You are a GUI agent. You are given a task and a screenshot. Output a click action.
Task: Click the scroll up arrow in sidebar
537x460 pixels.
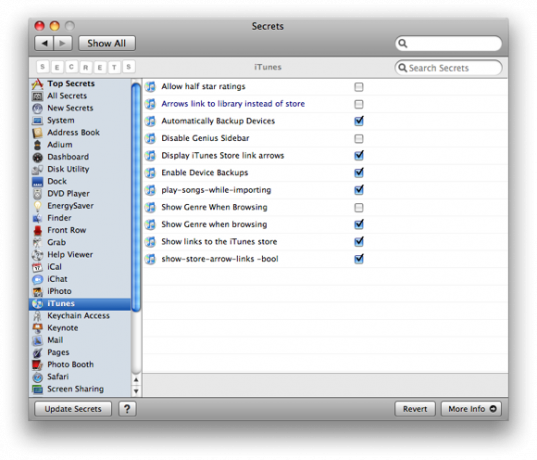[x=136, y=380]
